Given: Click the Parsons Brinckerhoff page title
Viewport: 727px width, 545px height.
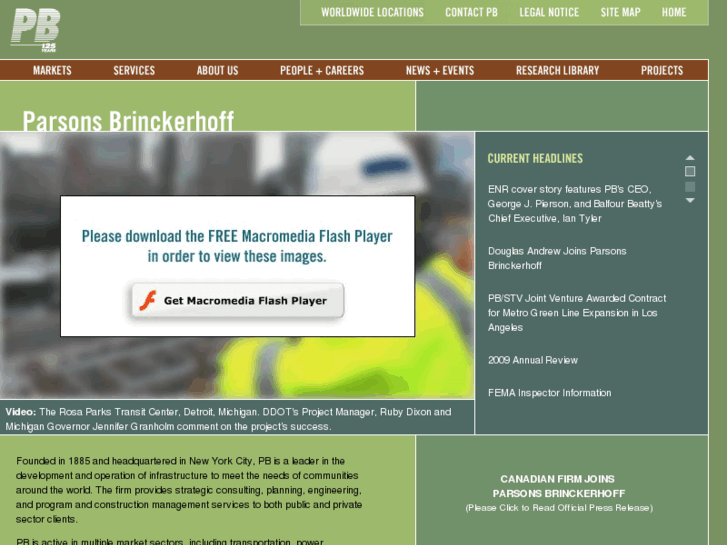Looking at the screenshot, I should pyautogui.click(x=128, y=121).
